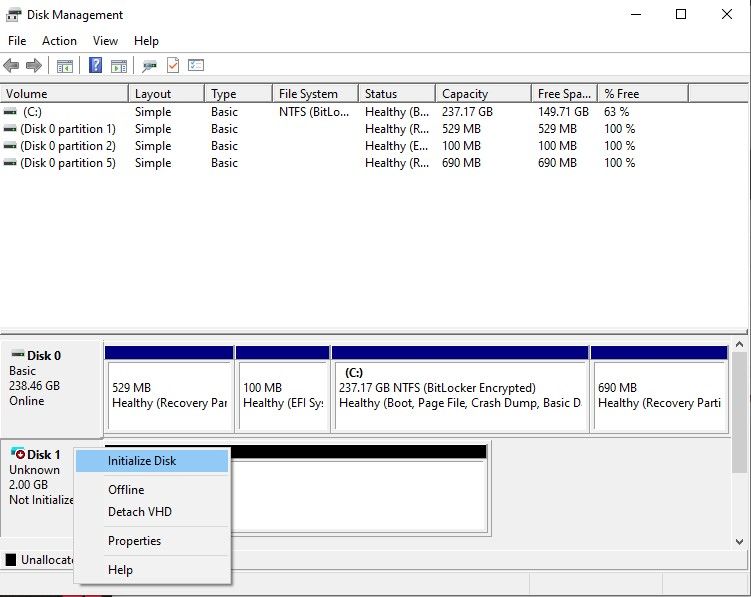Image resolution: width=751 pixels, height=597 pixels.
Task: Open Properties from the context menu
Action: [152, 540]
